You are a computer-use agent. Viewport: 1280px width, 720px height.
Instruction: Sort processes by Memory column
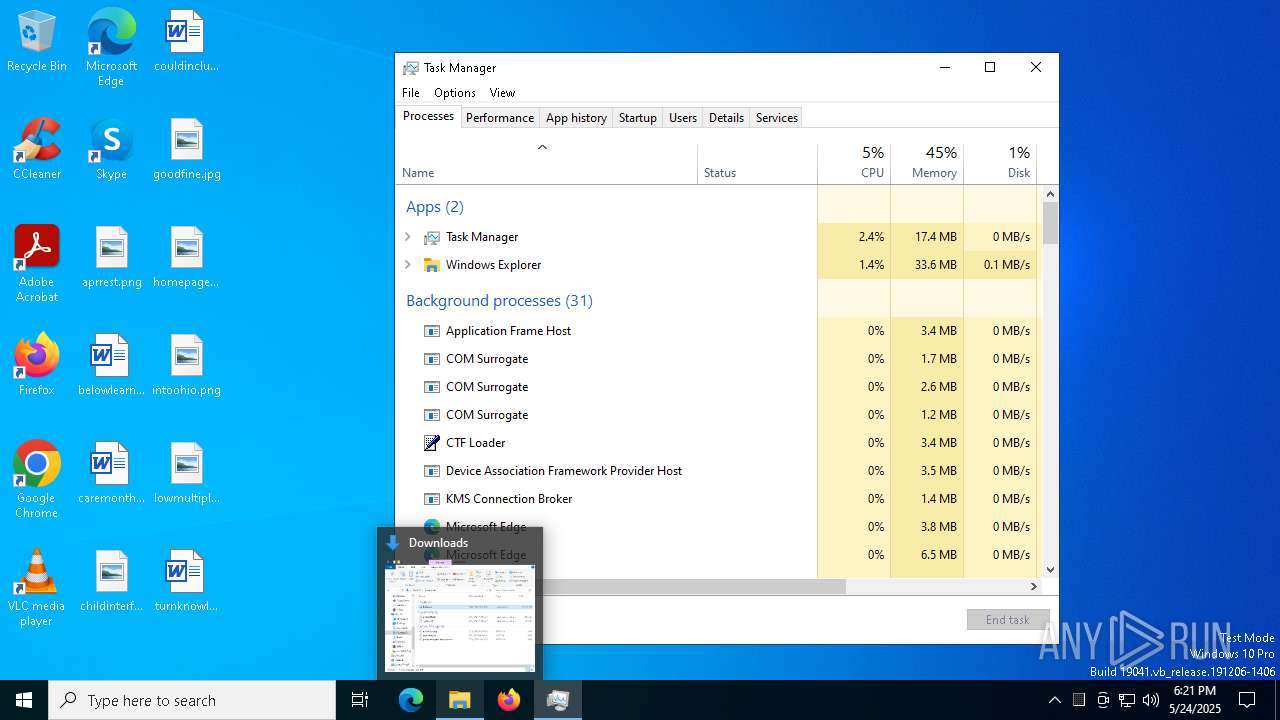927,163
